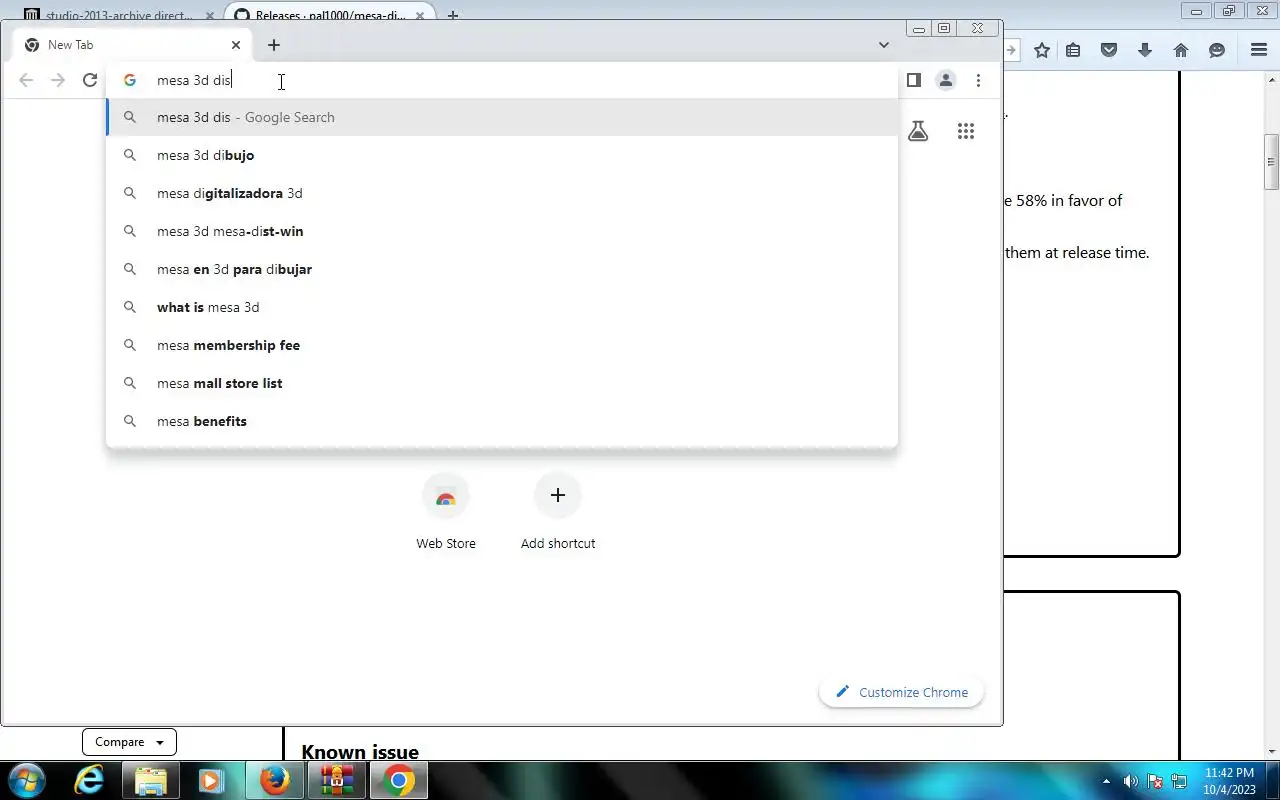The width and height of the screenshot is (1280, 800).
Task: Open Chrome side panel icon
Action: [x=913, y=80]
